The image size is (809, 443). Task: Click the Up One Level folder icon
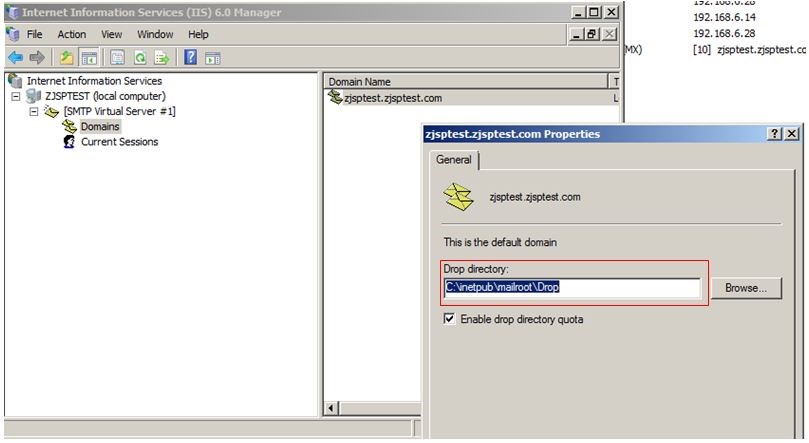[x=67, y=57]
